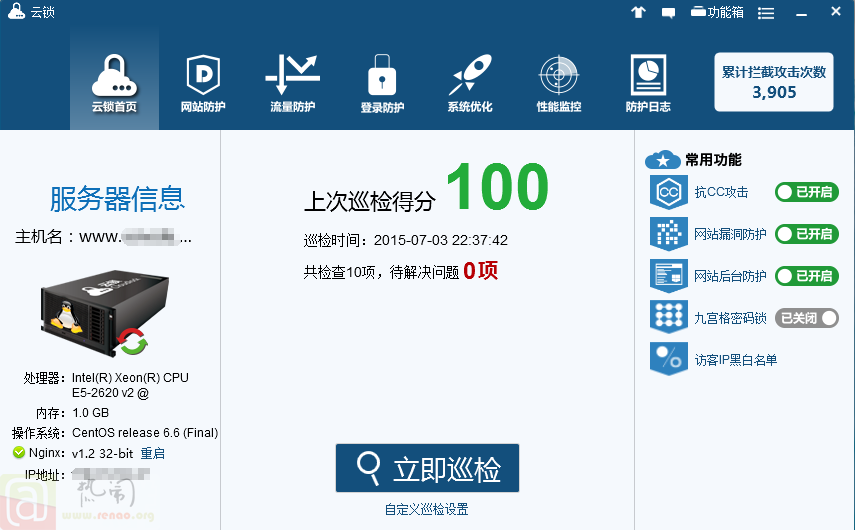
Task: View the 防护日志 tab
Action: (x=648, y=81)
